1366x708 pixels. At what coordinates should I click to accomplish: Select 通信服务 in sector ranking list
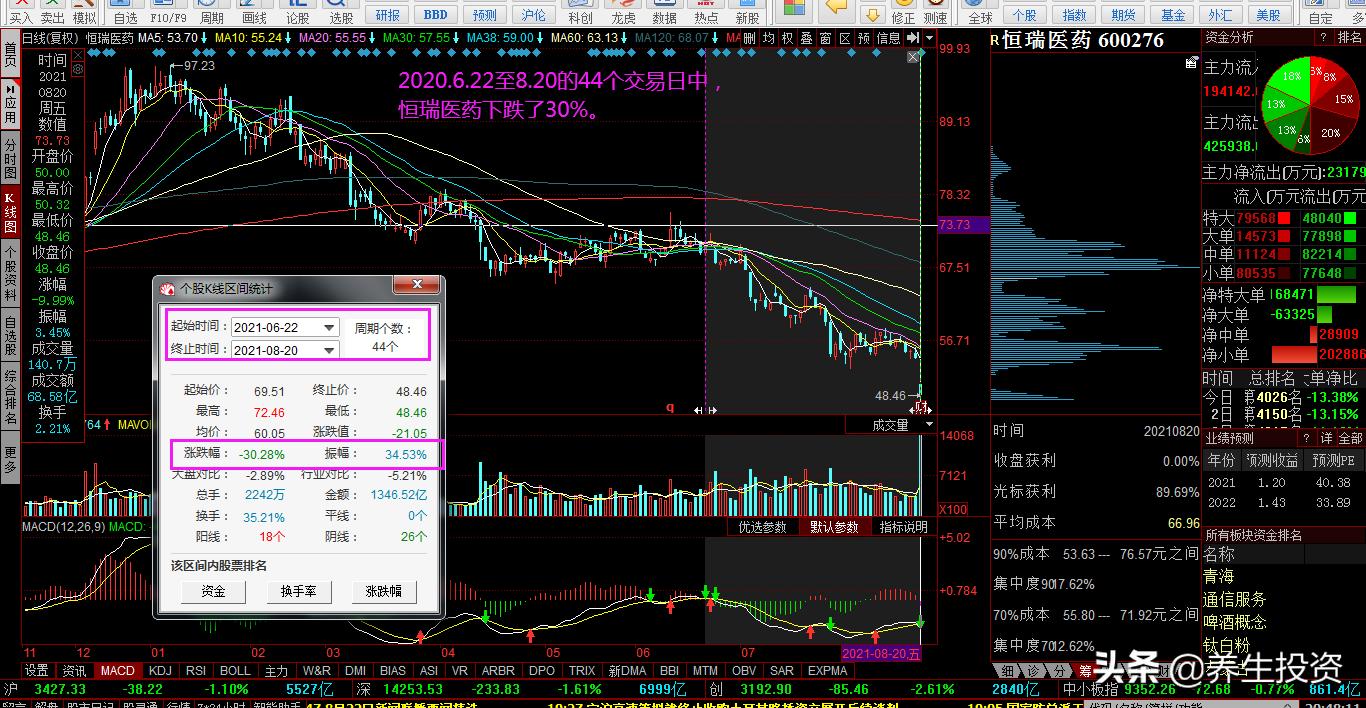tap(1234, 599)
